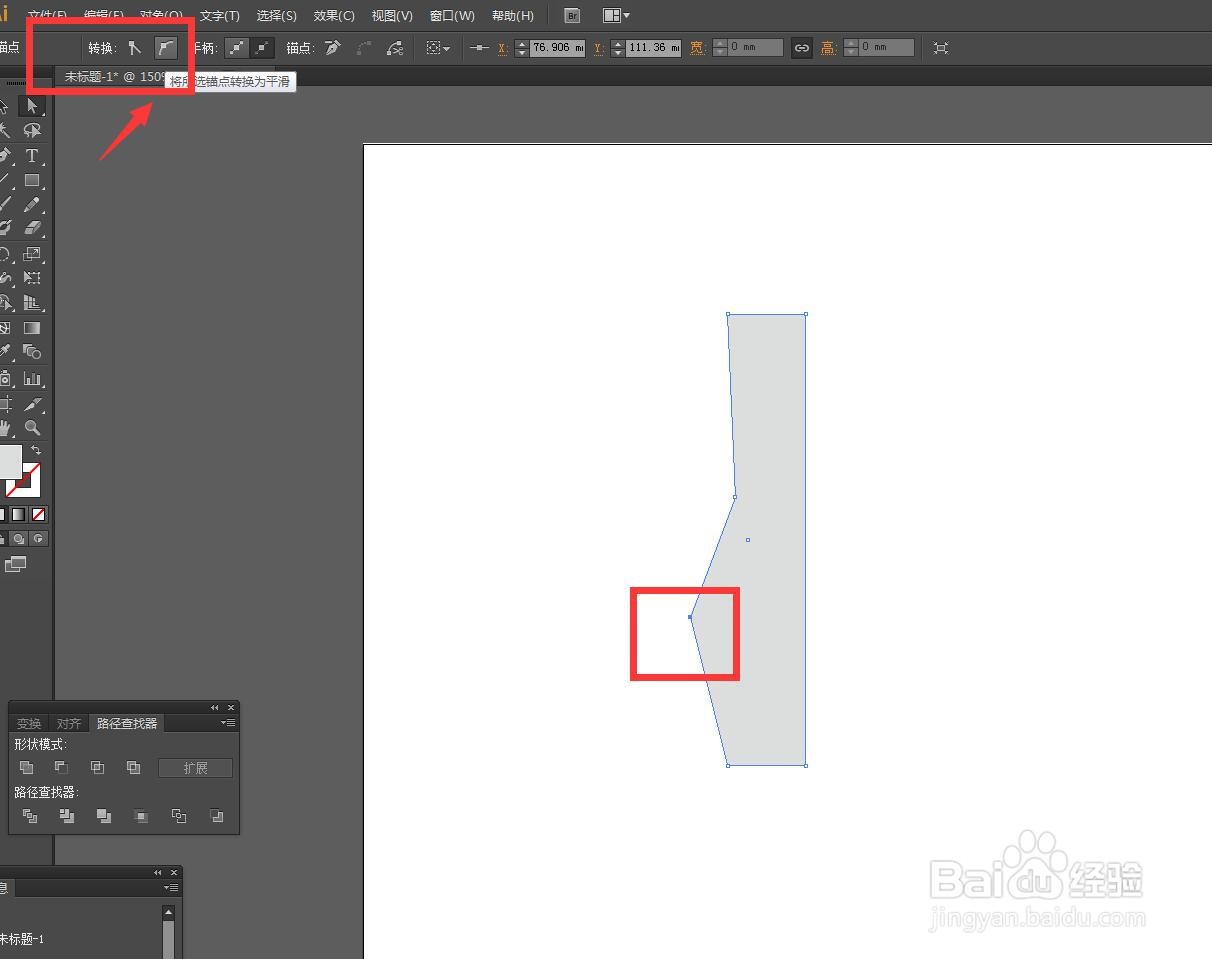
Task: Select the Perspective Grid tool
Action: click(x=32, y=303)
